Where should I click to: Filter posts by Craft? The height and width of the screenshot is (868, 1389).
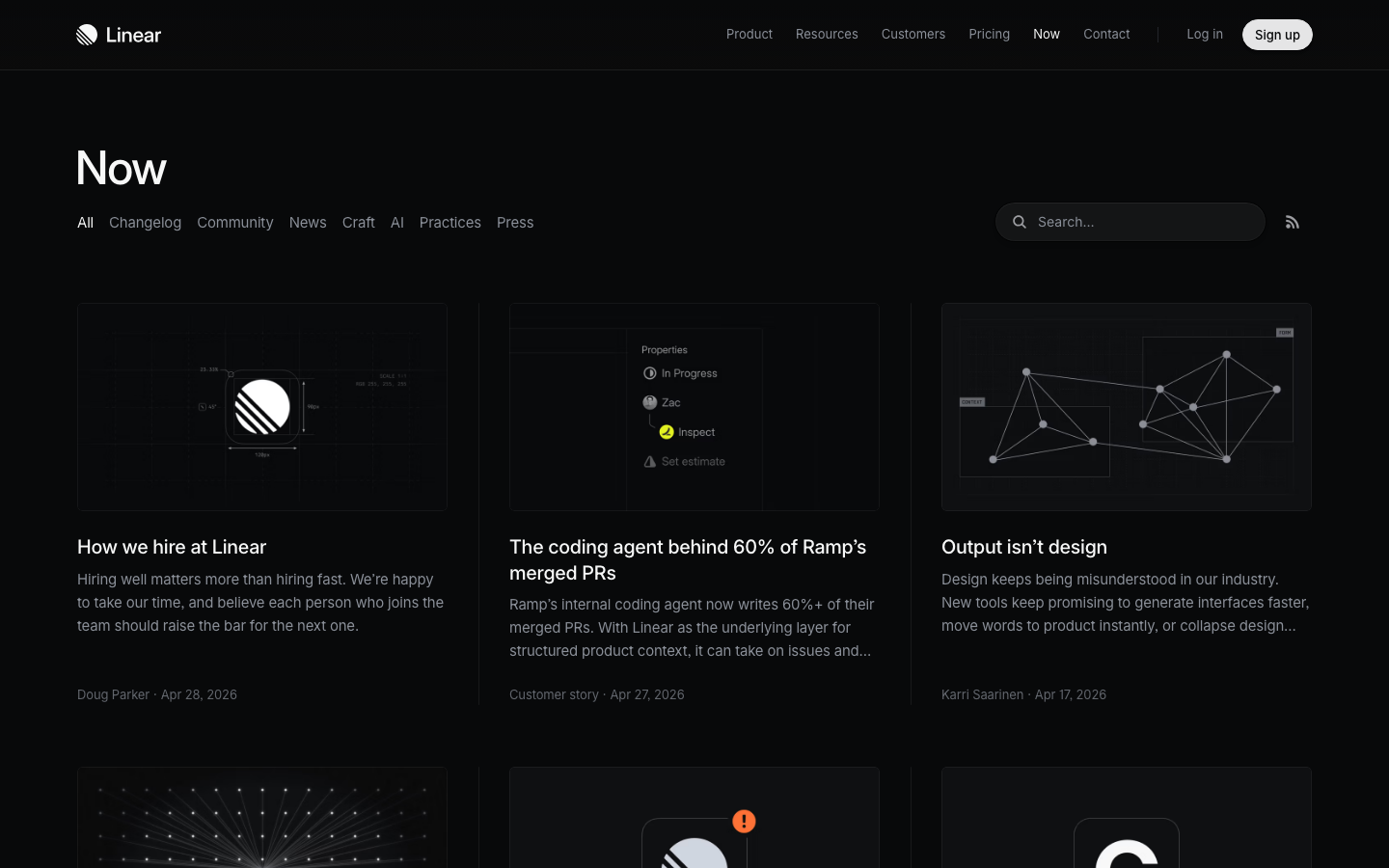[359, 223]
